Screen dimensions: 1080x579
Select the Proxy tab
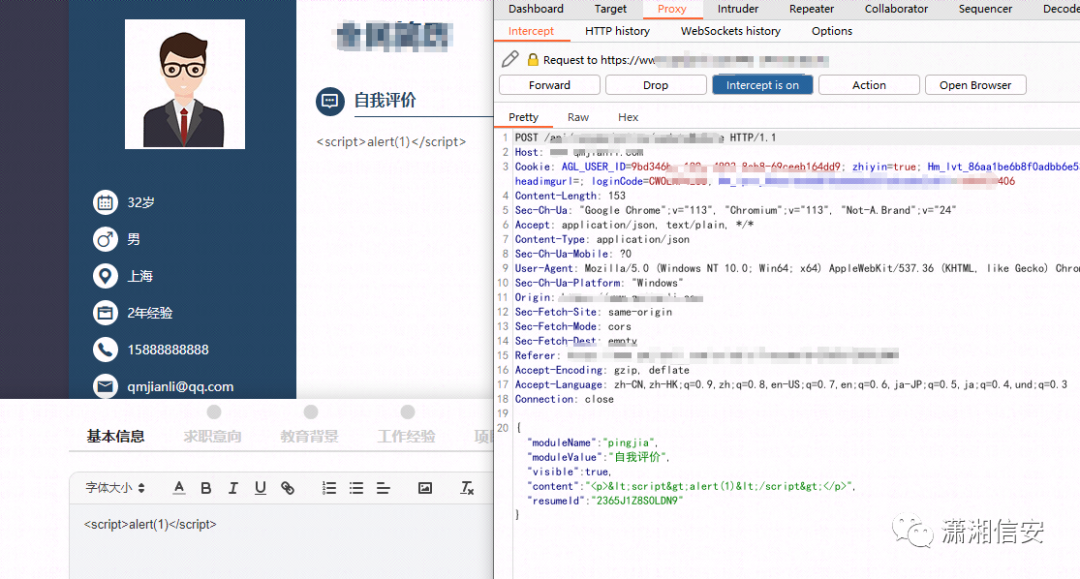(x=672, y=9)
